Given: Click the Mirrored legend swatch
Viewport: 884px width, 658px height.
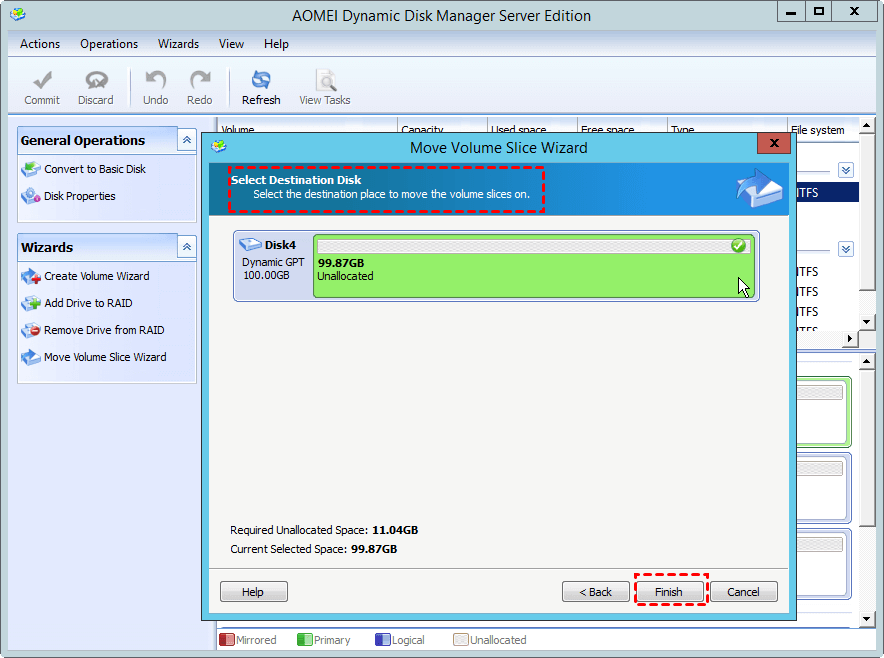Looking at the screenshot, I should 226,640.
